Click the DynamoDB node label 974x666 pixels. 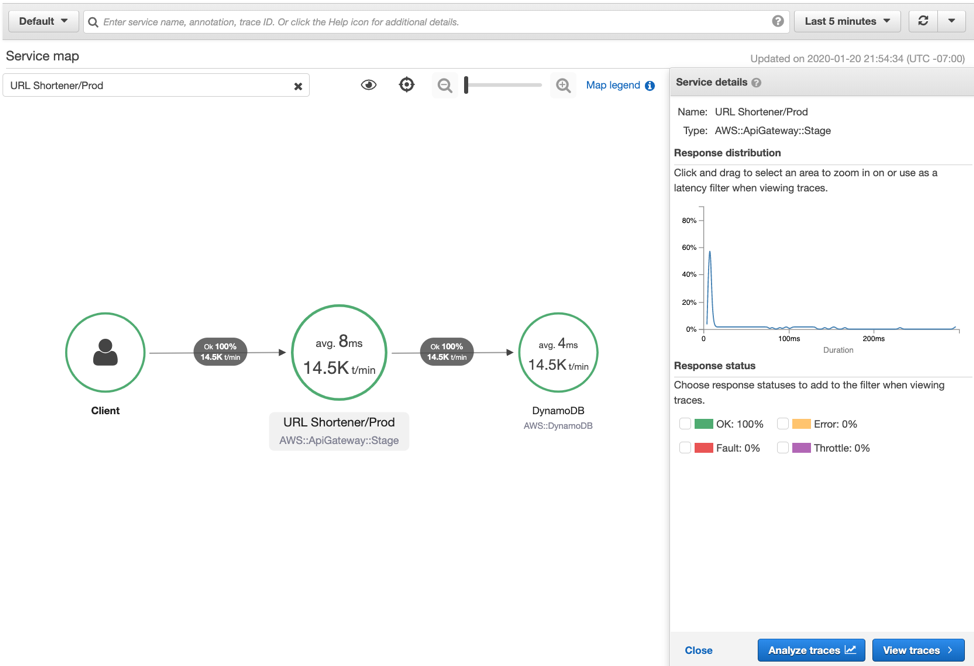(558, 411)
